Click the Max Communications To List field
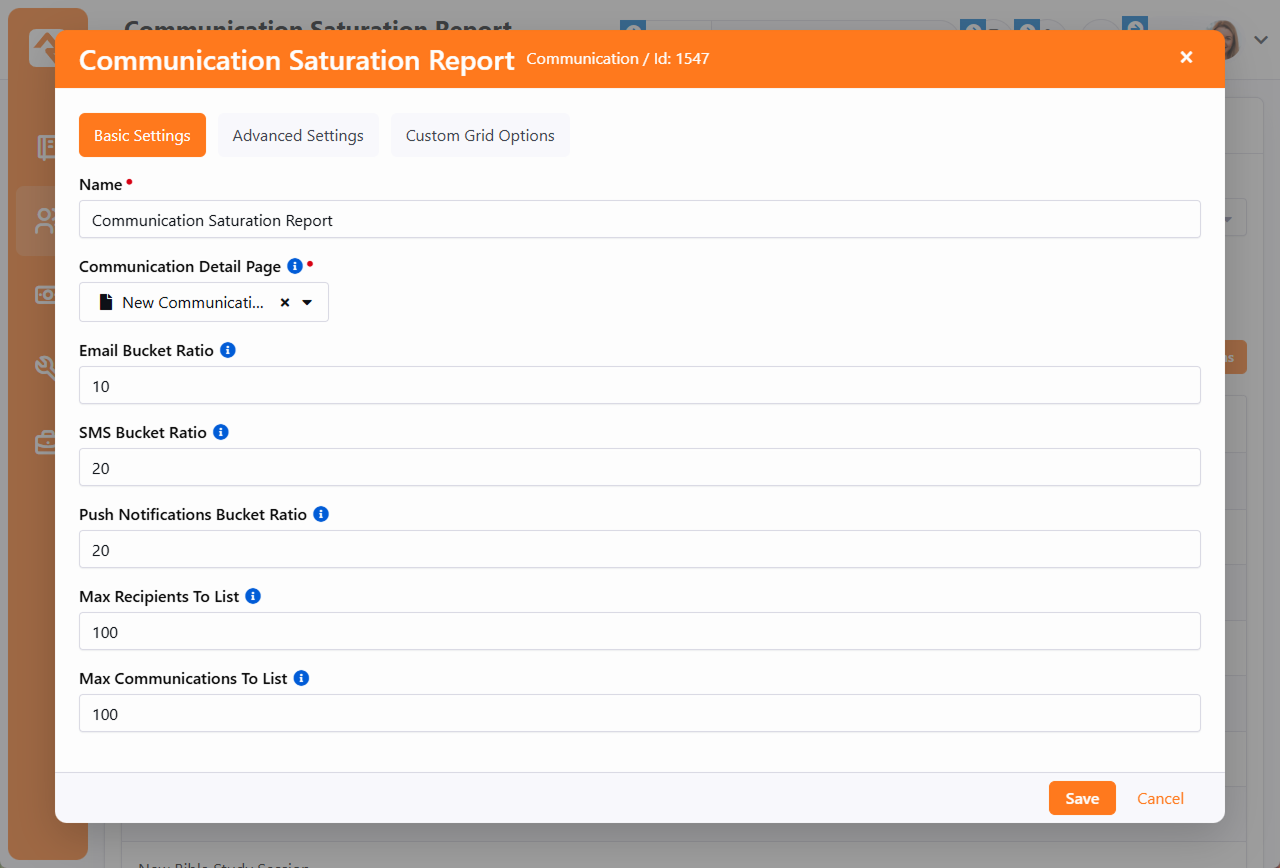This screenshot has height=868, width=1280. [x=640, y=713]
